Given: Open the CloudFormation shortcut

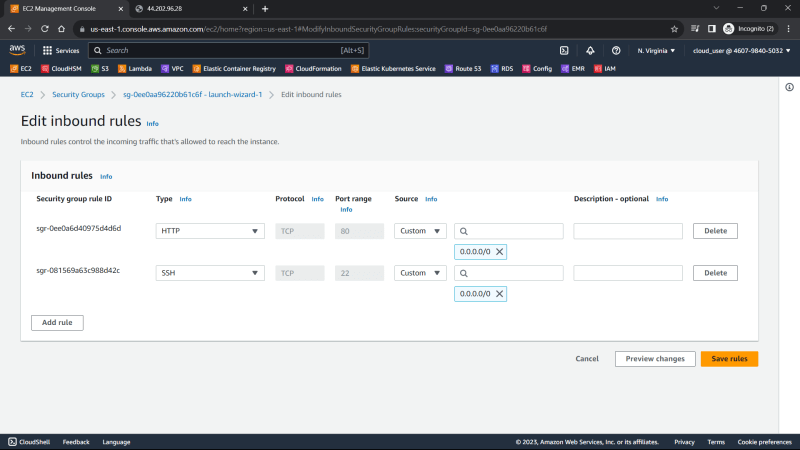Looking at the screenshot, I should pos(313,68).
